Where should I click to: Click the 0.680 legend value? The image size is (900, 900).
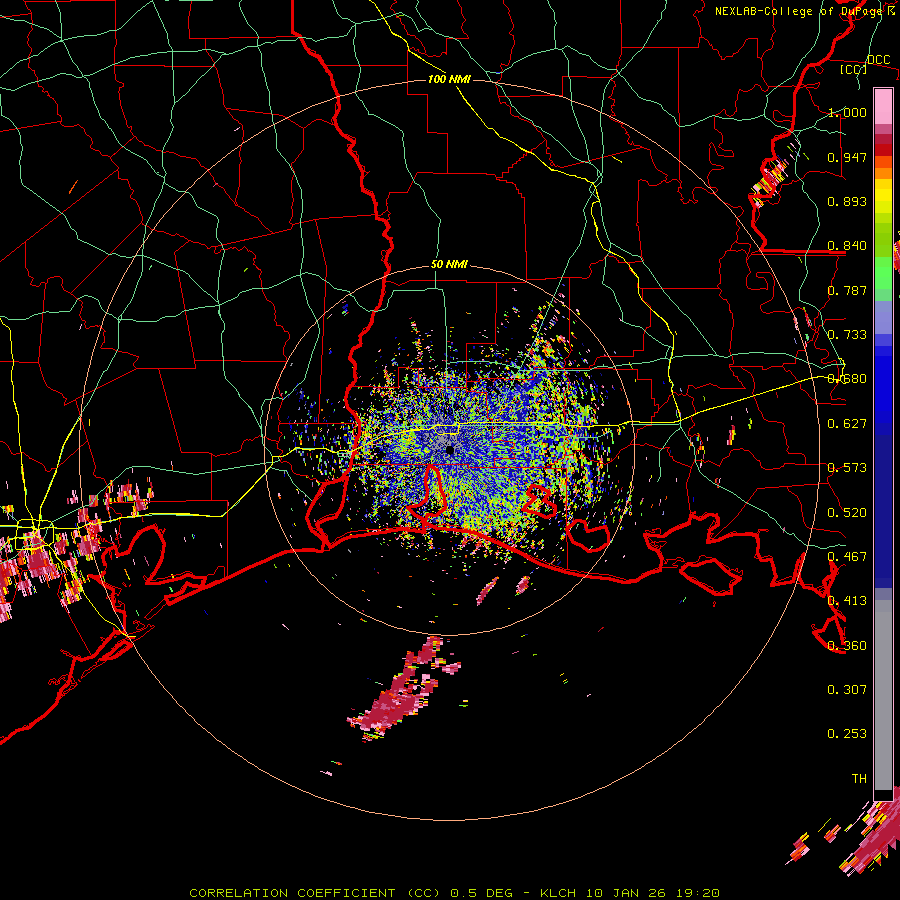847,379
